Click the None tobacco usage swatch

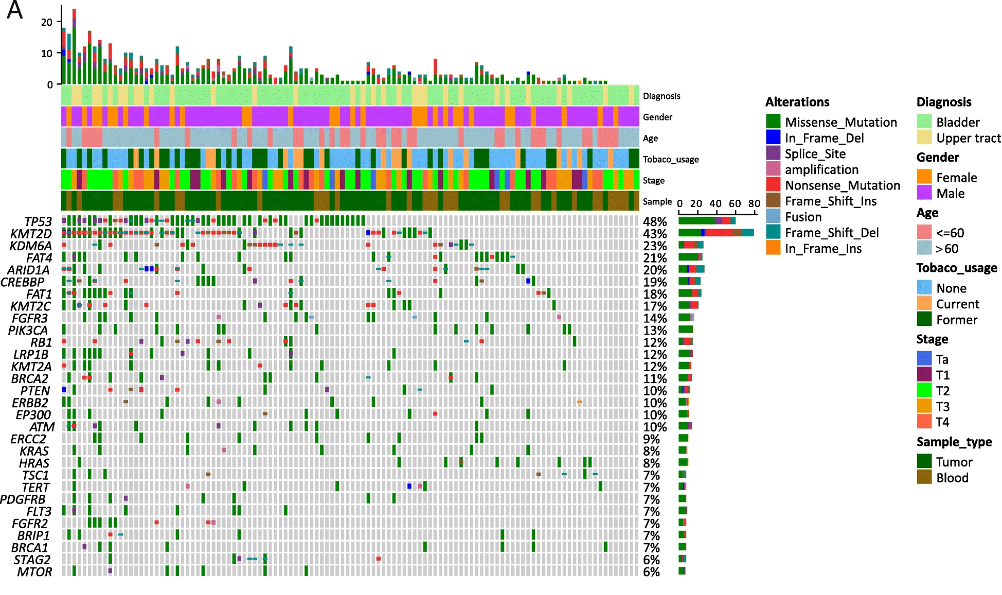924,288
